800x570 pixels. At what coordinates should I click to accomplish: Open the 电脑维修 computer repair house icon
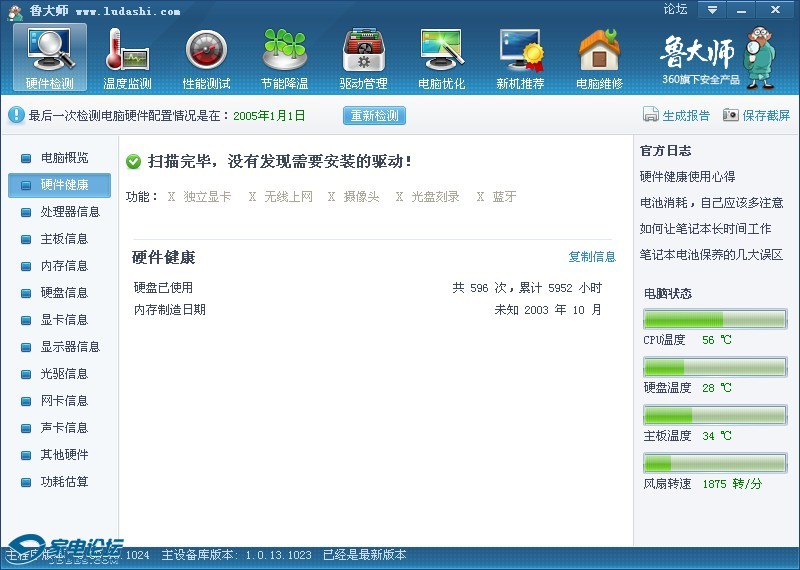pyautogui.click(x=599, y=50)
